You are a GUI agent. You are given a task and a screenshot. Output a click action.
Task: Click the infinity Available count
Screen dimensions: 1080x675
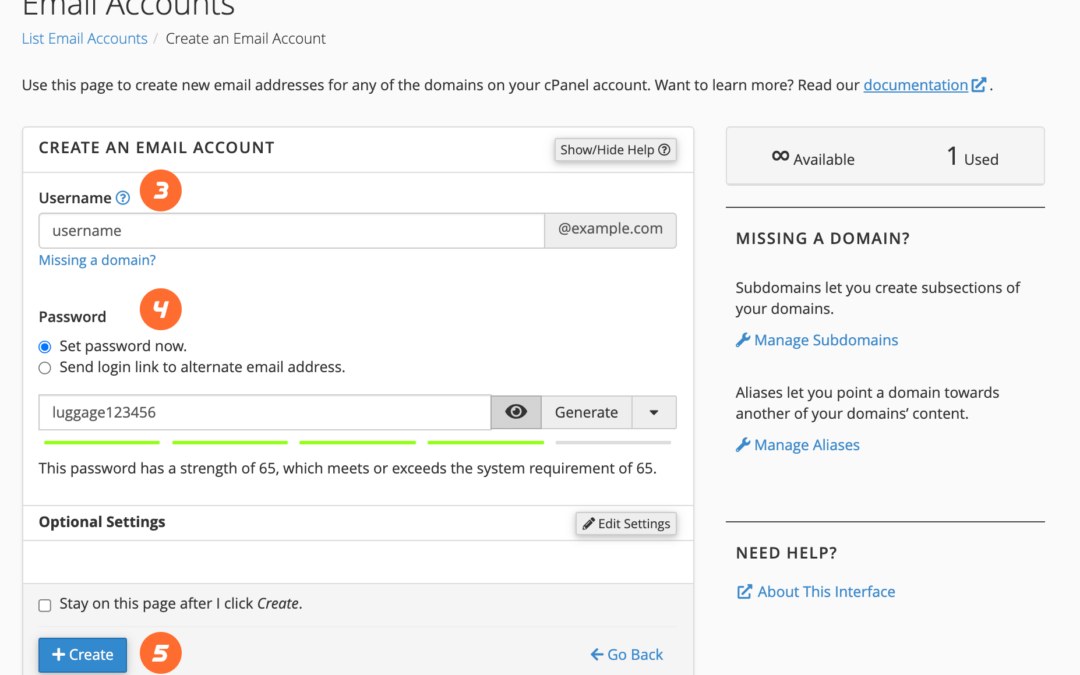[x=813, y=158]
